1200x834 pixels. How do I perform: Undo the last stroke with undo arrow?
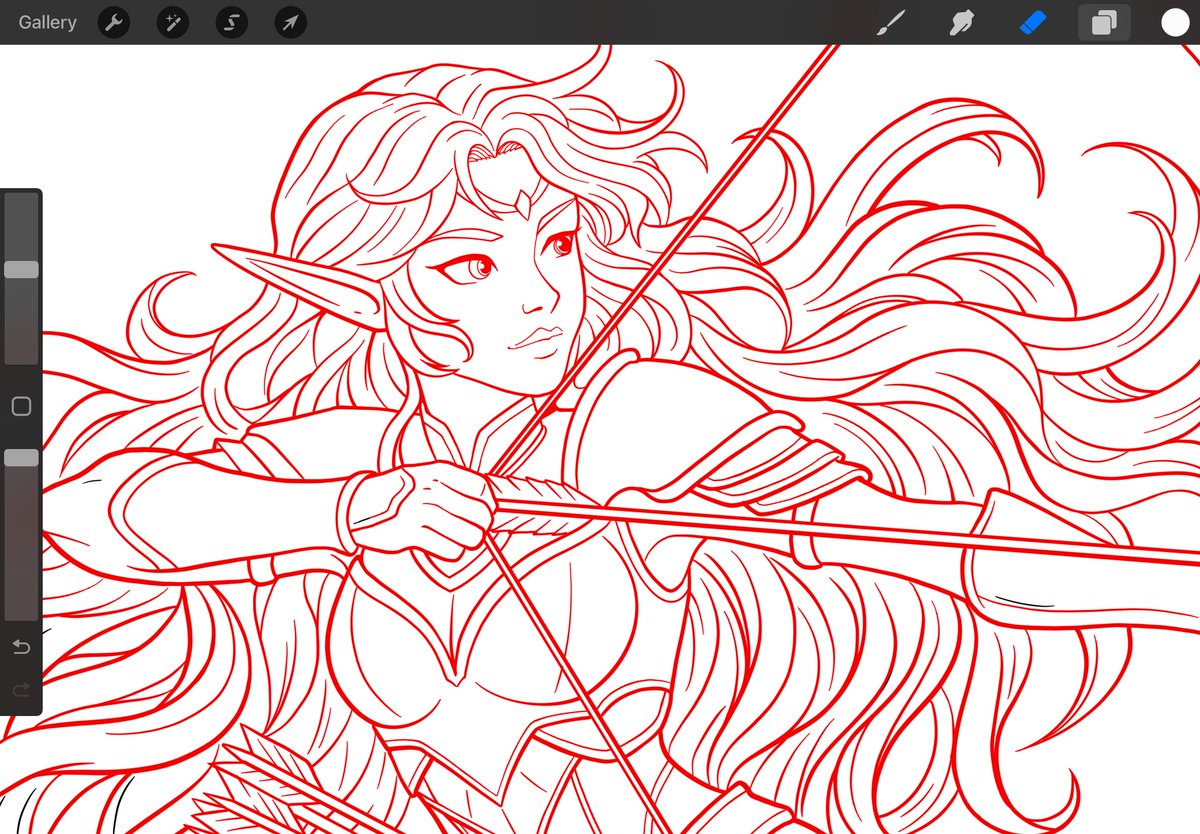(21, 647)
